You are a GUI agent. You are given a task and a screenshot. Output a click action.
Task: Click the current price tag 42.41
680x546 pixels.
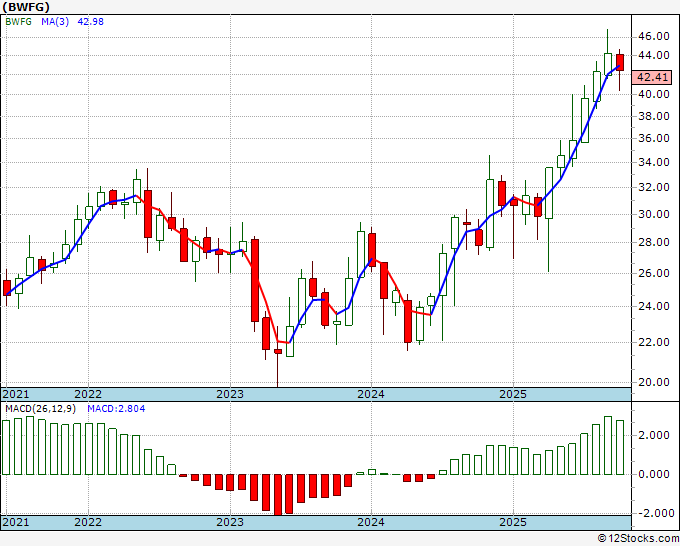(652, 78)
